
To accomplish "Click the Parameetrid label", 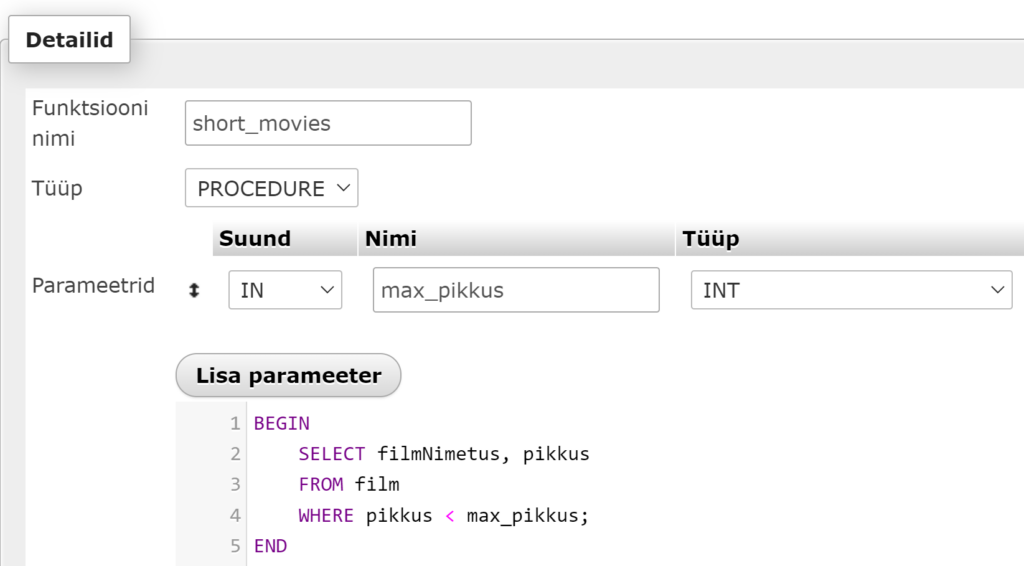I will click(93, 286).
